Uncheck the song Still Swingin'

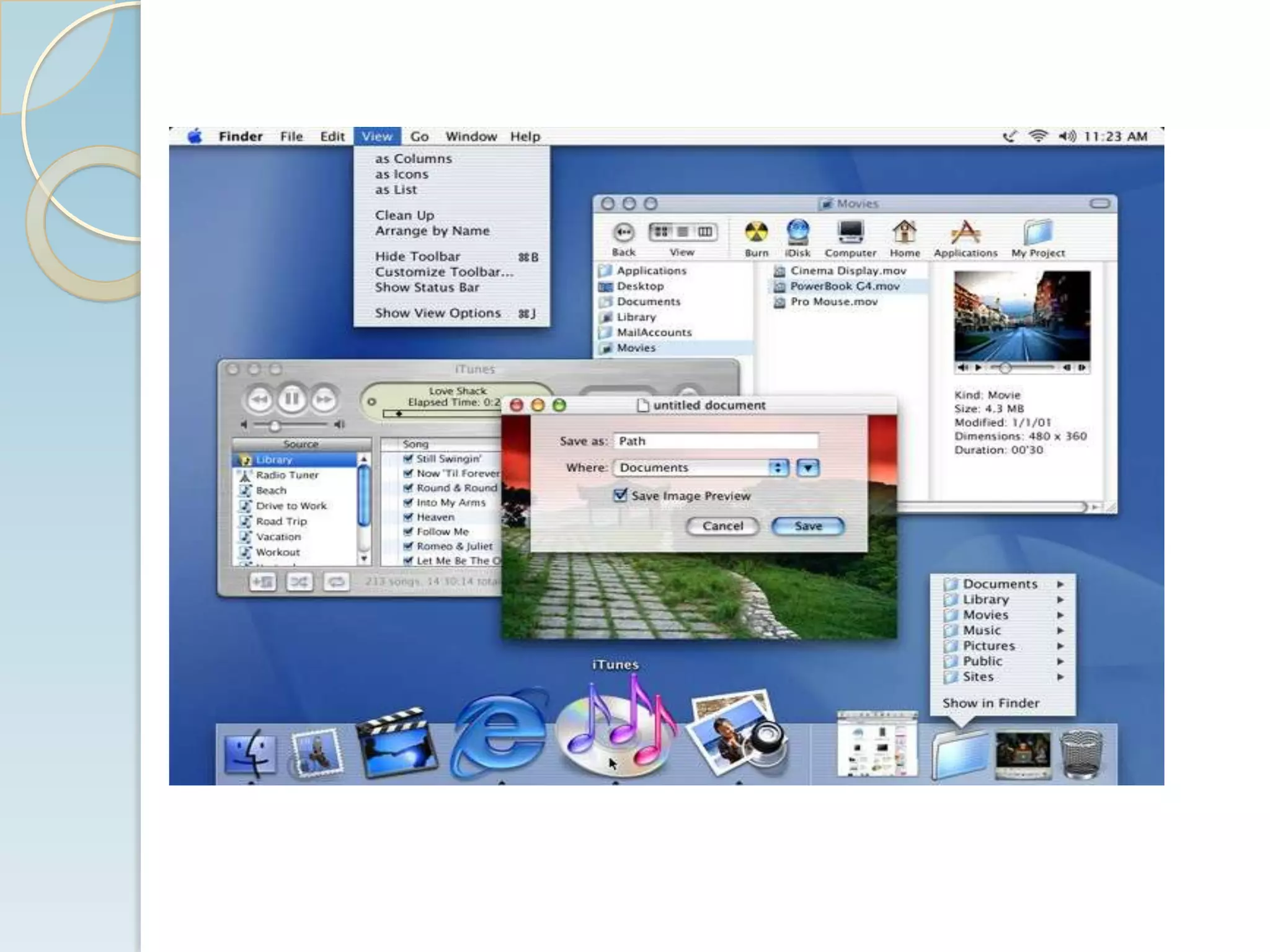point(408,459)
